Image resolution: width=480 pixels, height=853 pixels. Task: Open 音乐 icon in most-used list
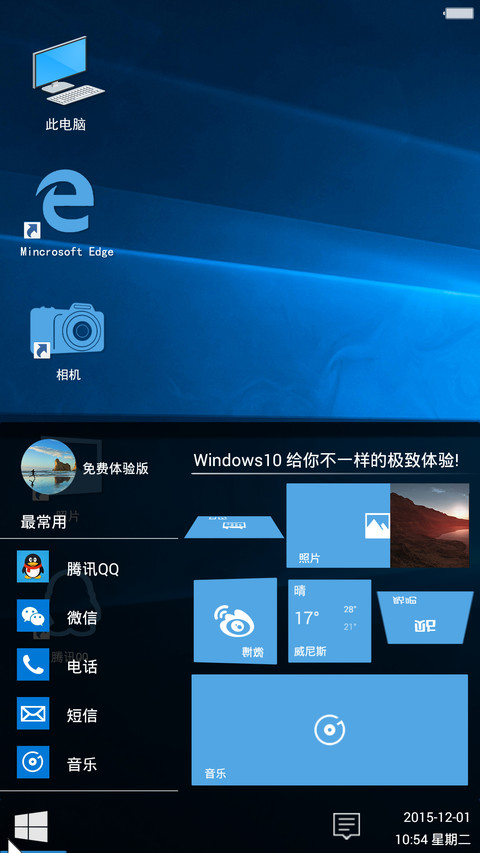(x=33, y=762)
